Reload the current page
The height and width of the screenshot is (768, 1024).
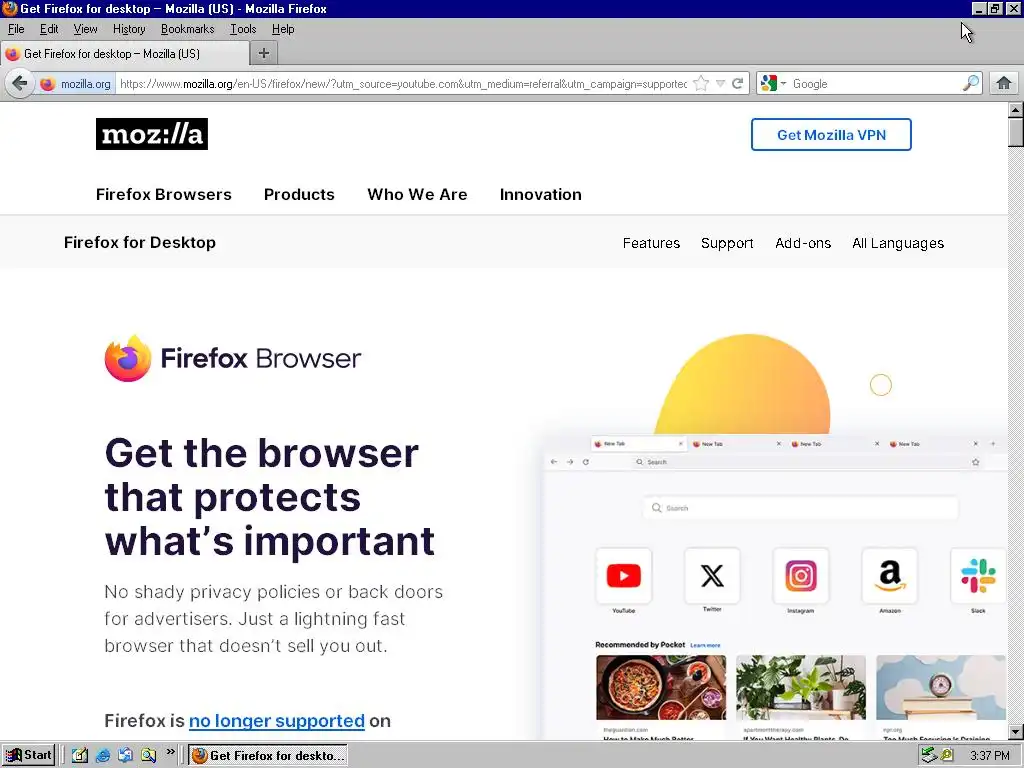tap(737, 84)
